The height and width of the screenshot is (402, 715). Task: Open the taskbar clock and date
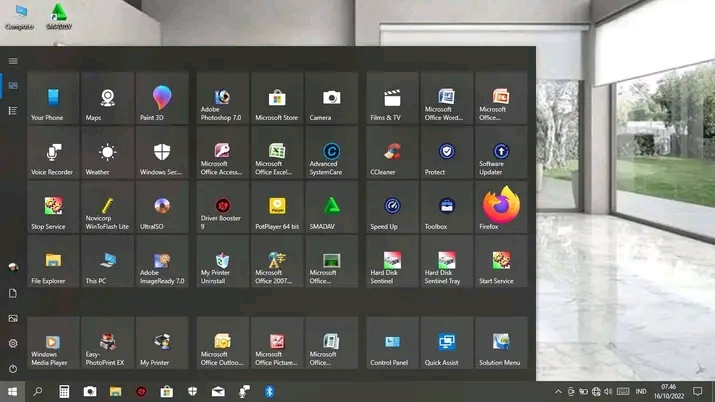tap(669, 392)
